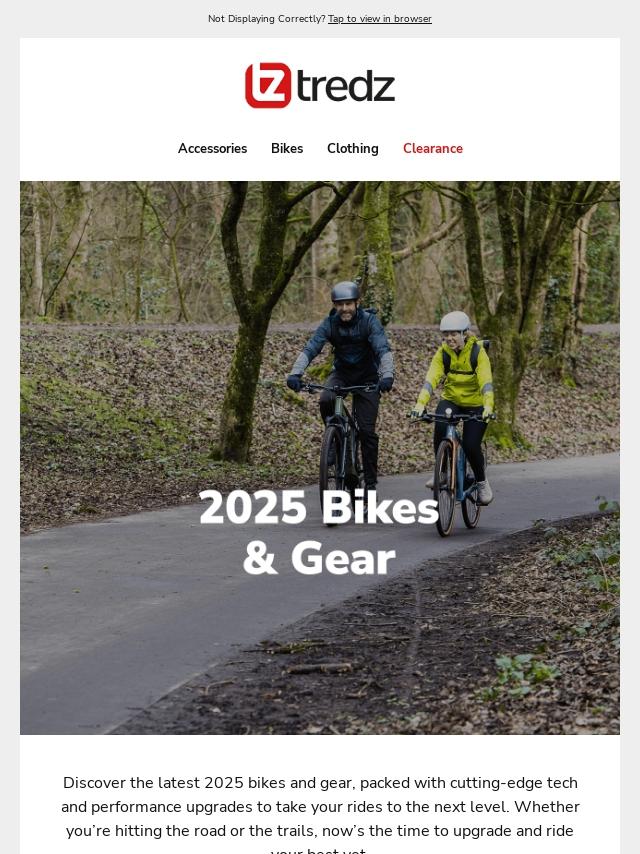Click the man's dark grey helmet
This screenshot has height=854, width=640.
345,291
